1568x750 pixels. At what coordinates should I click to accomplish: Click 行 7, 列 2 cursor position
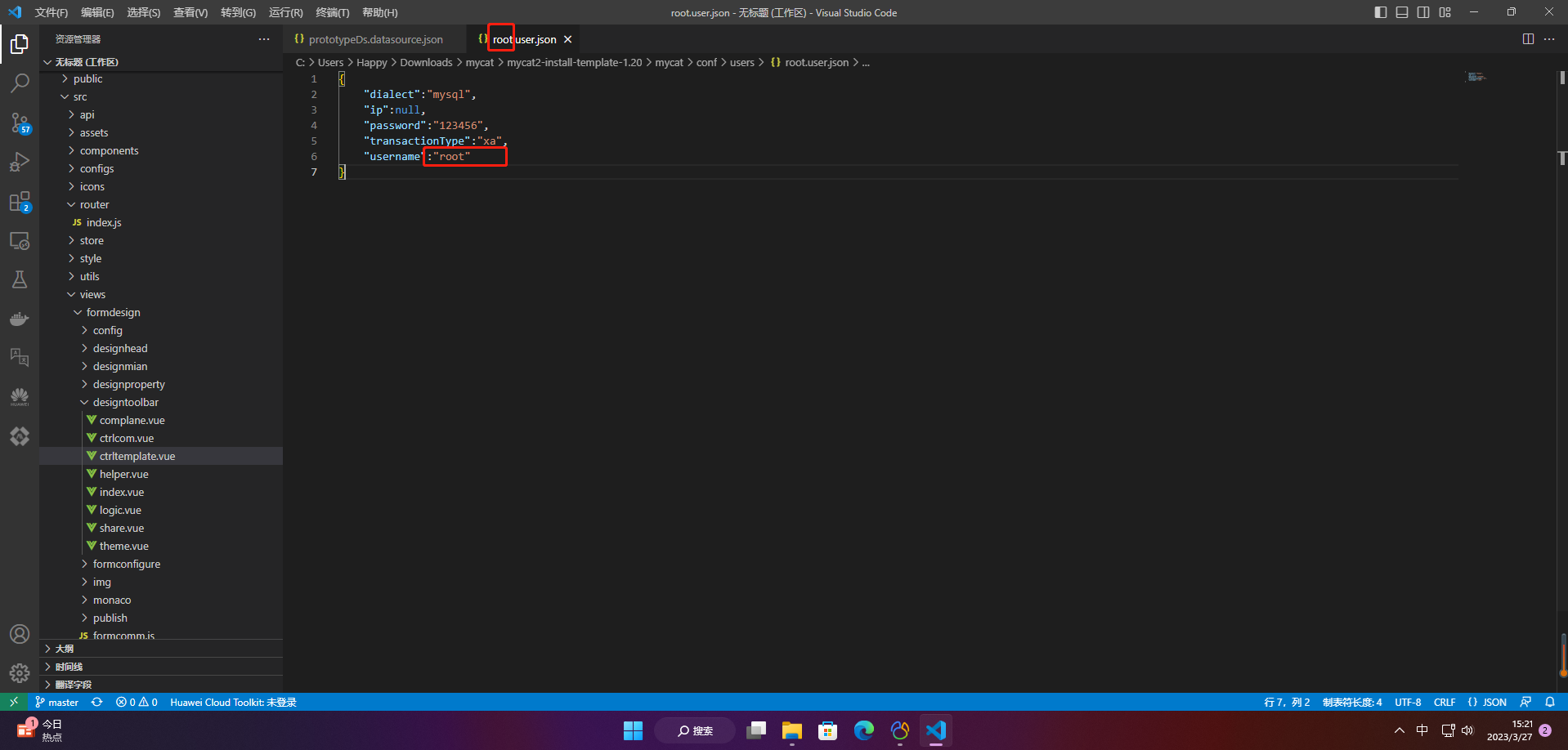(1287, 702)
